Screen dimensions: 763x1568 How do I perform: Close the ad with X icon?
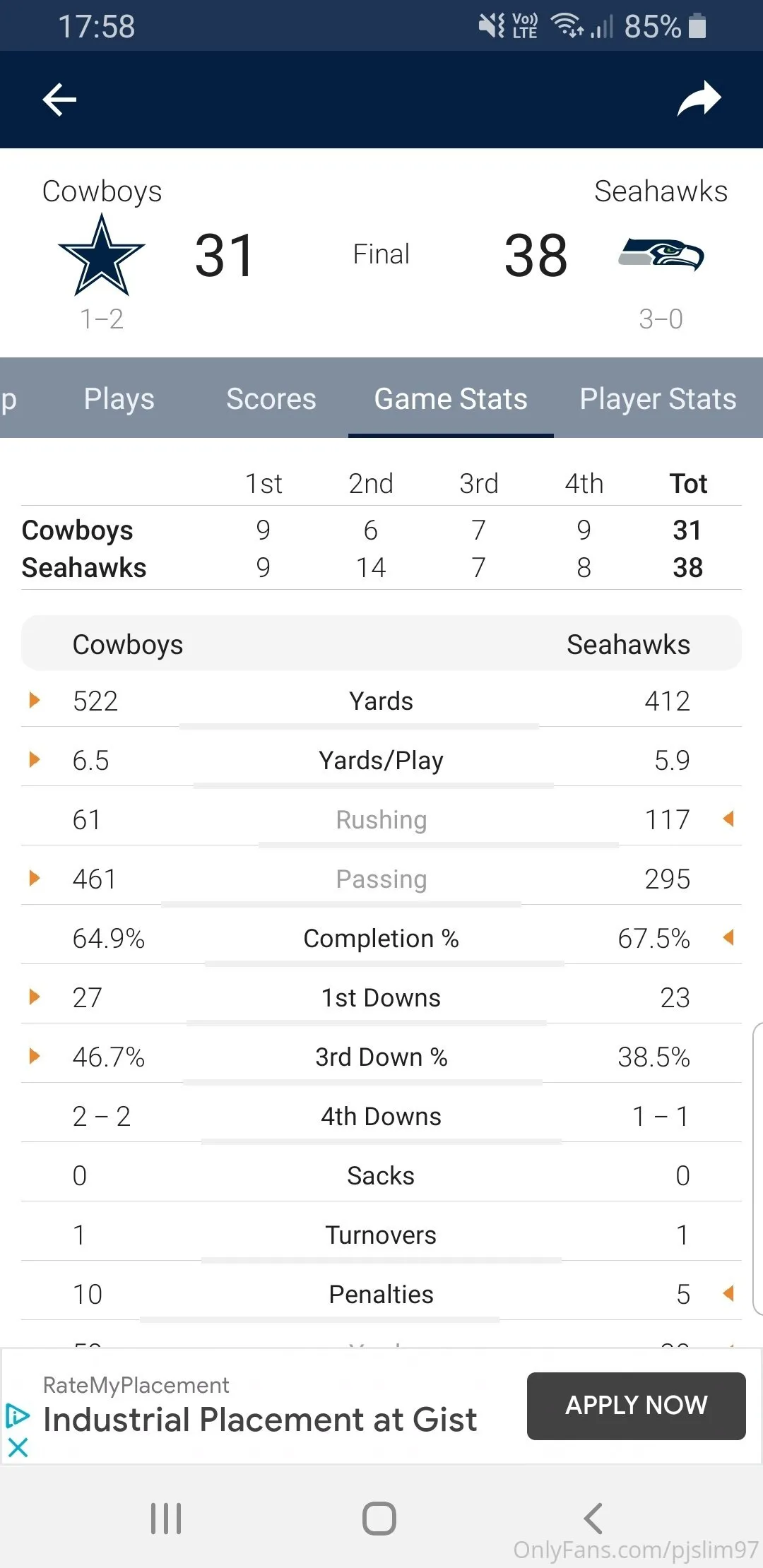coord(18,1447)
